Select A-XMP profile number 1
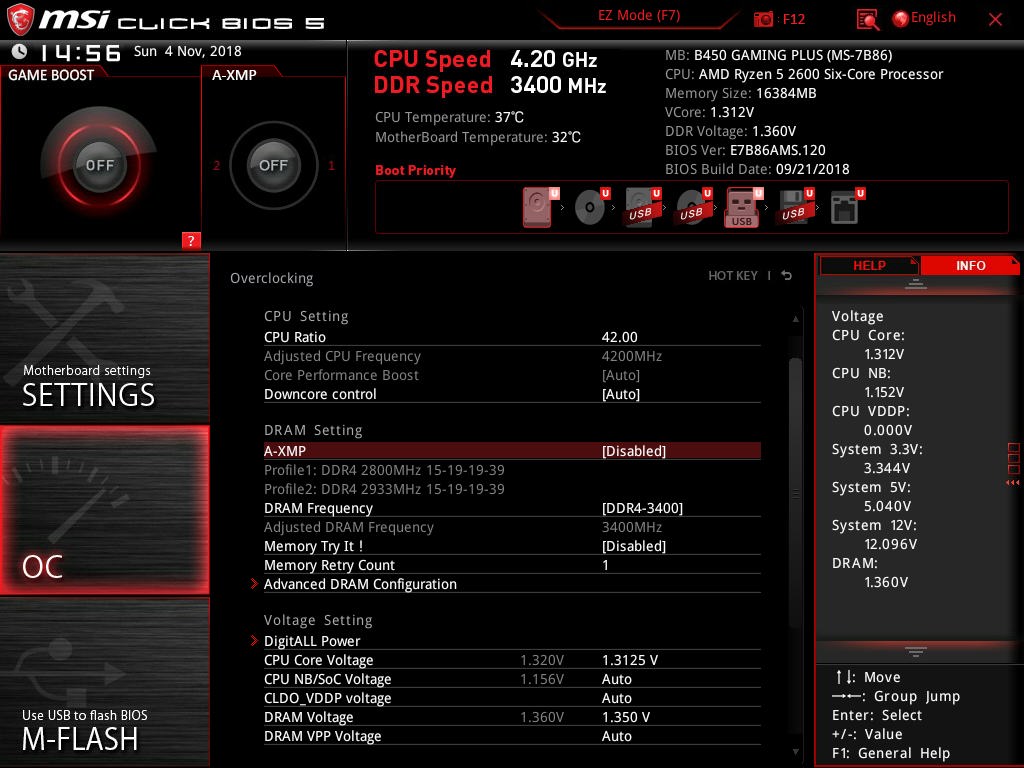 click(331, 166)
